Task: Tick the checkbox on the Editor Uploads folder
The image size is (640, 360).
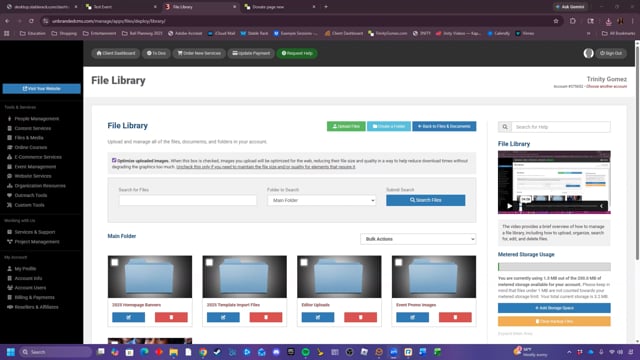Action: click(304, 262)
